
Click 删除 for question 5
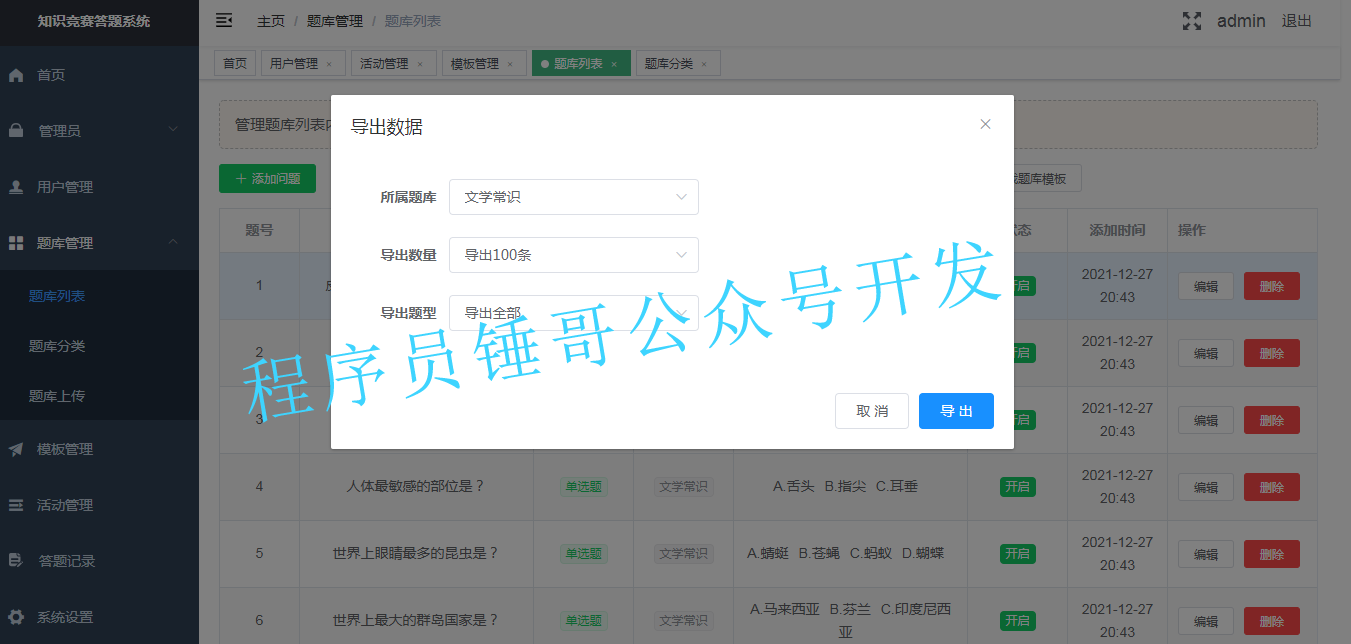(x=1272, y=554)
